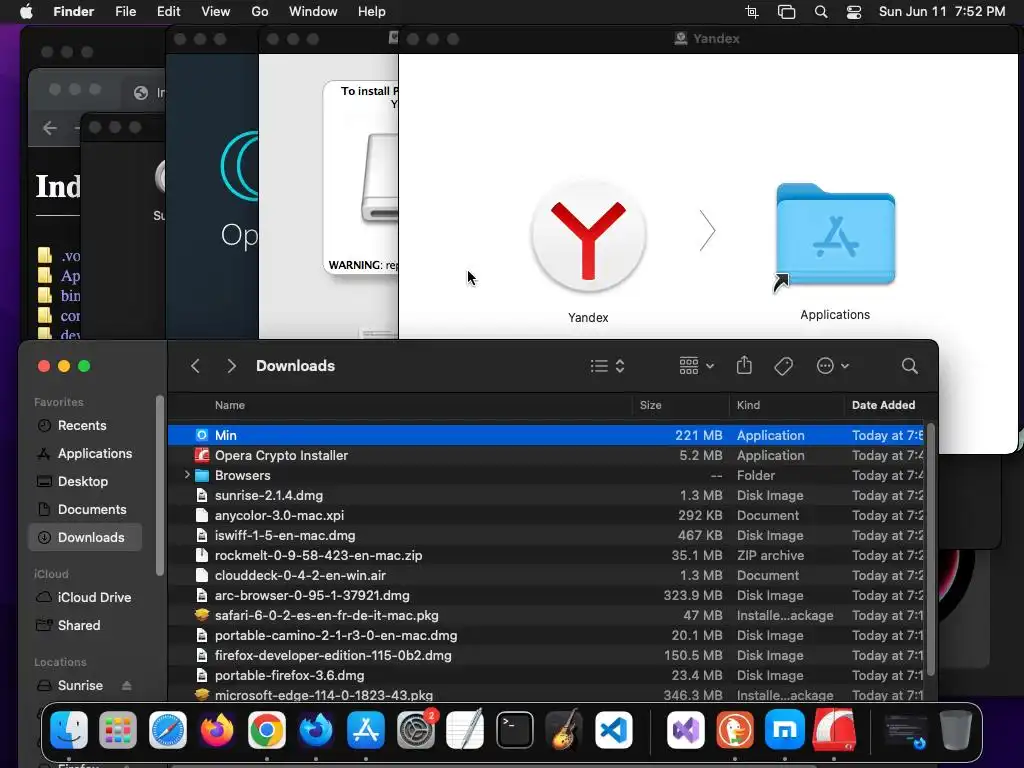Open Maxthon browser icon in the Dock
Image resolution: width=1024 pixels, height=768 pixels.
[x=784, y=729]
